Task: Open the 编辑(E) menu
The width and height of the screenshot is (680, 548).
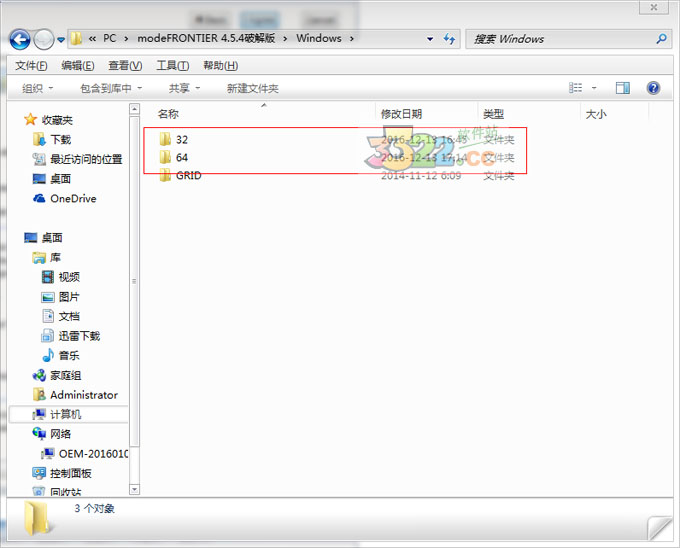Action: tap(78, 65)
